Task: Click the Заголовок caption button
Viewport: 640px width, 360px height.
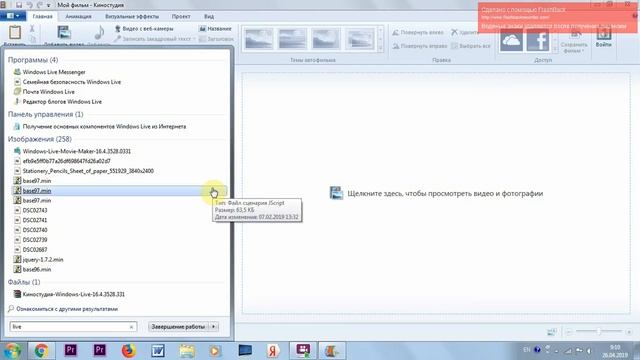Action: click(x=216, y=39)
